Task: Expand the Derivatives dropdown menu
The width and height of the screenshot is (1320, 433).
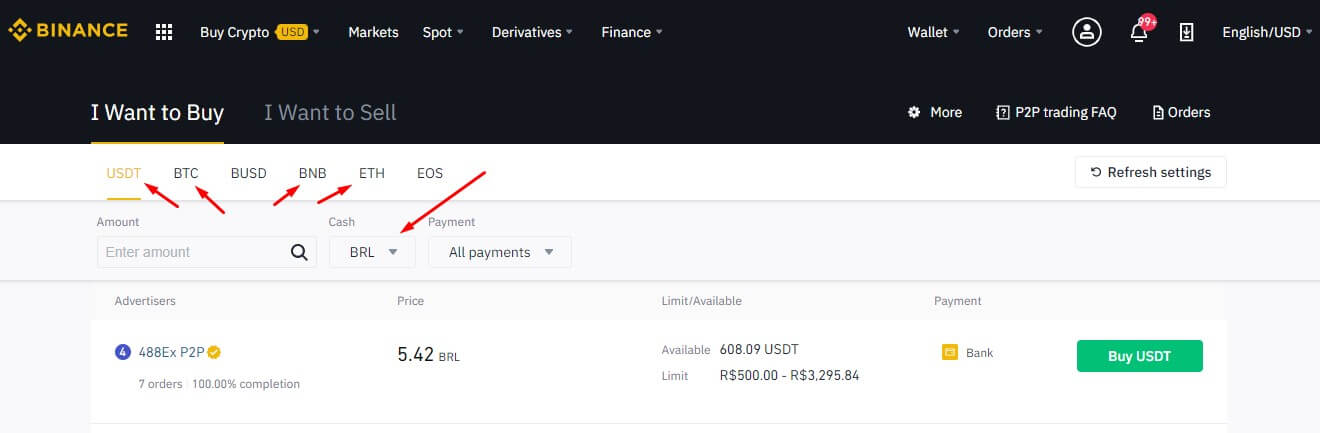Action: click(532, 32)
